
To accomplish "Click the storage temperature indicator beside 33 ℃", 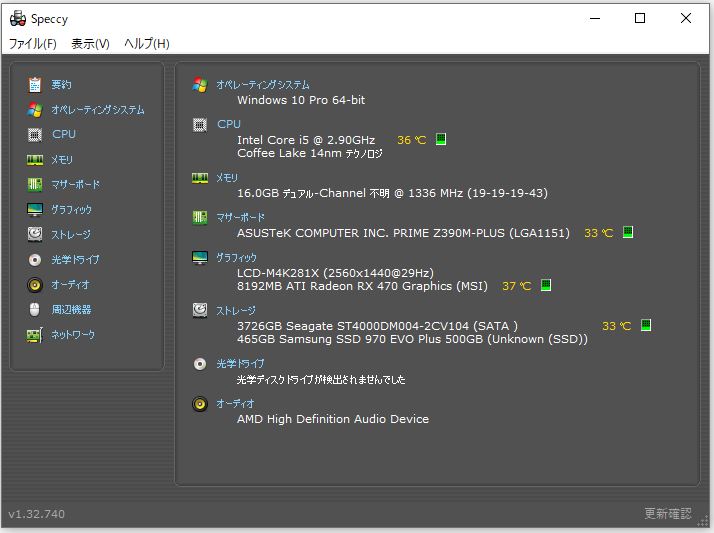I will click(x=646, y=325).
